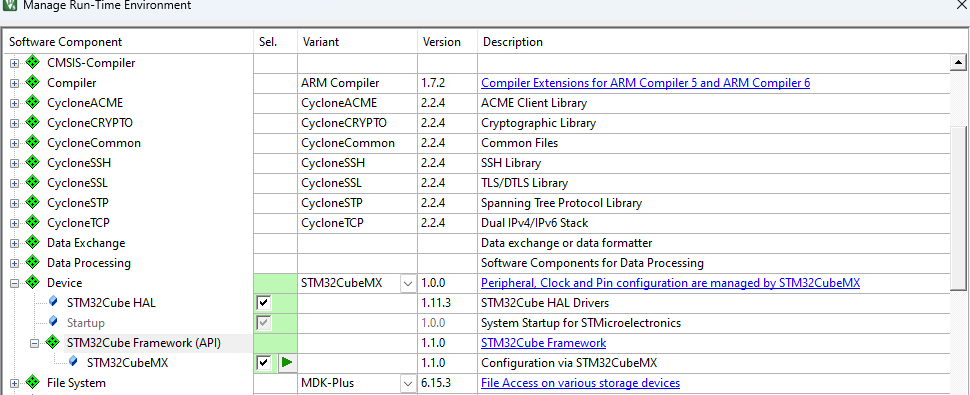Expand the CMSIS-Compiler tree node
Screen dimensions: 970x395
[x=15, y=63]
